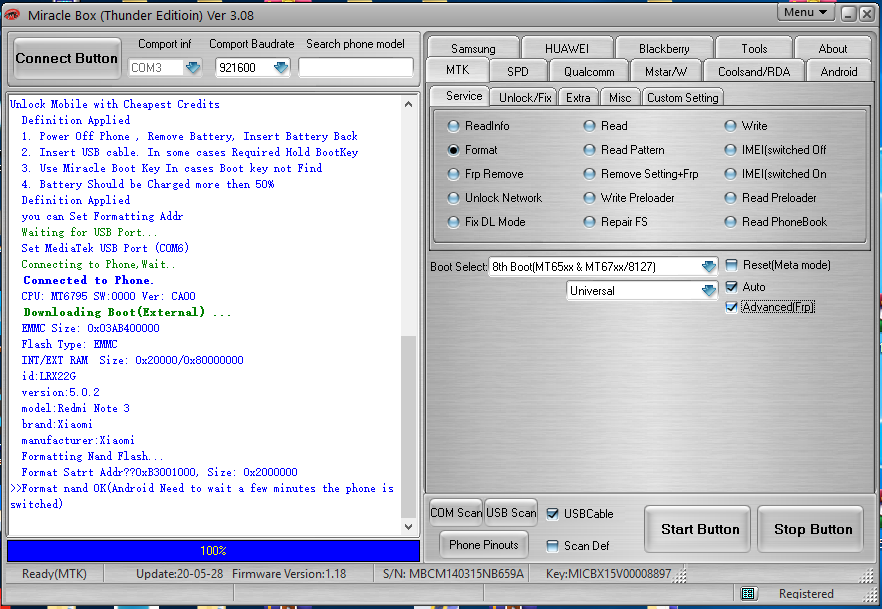
Task: Switch to the Qualcomm tab
Action: [x=589, y=71]
